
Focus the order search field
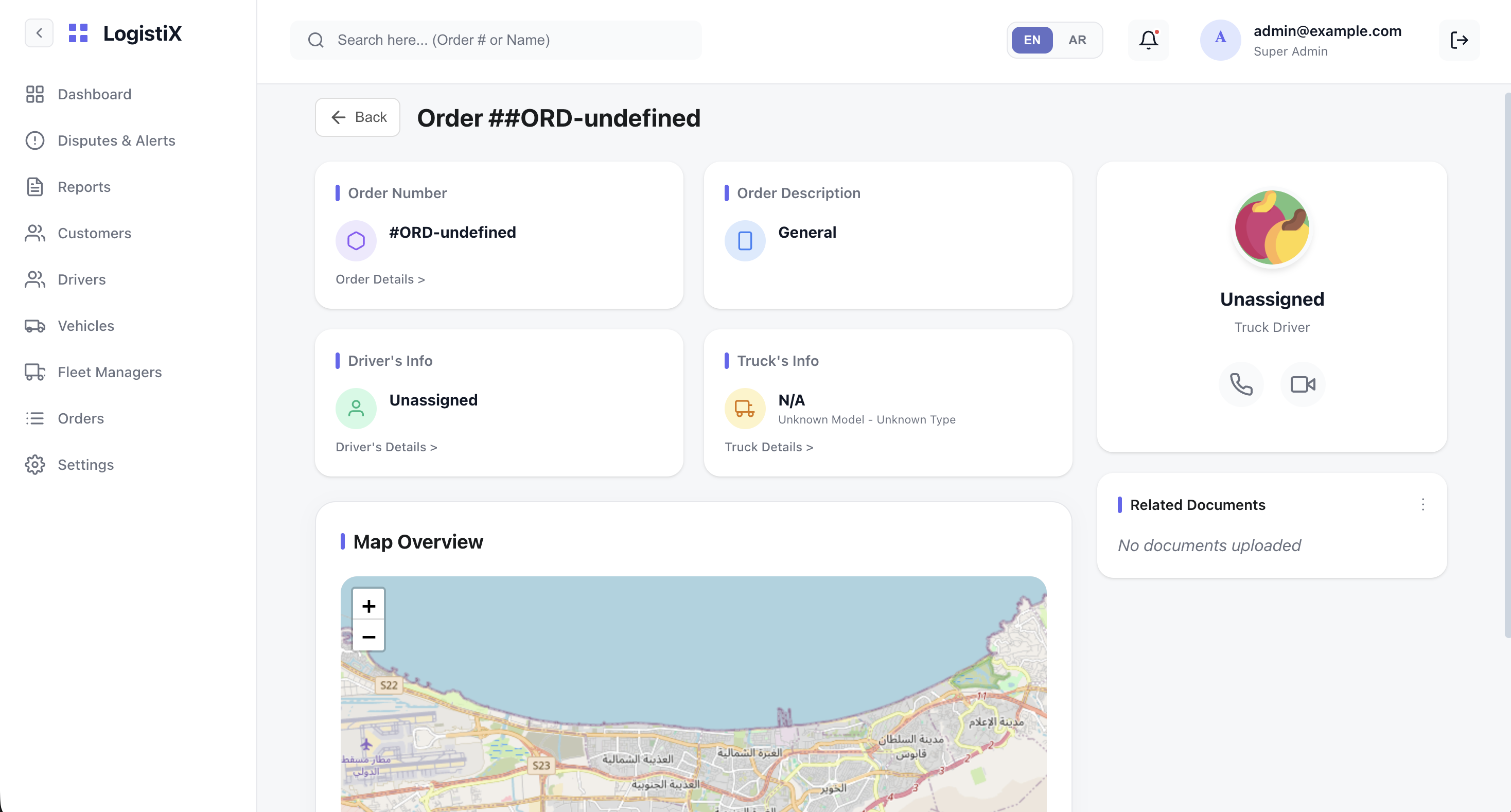496,40
